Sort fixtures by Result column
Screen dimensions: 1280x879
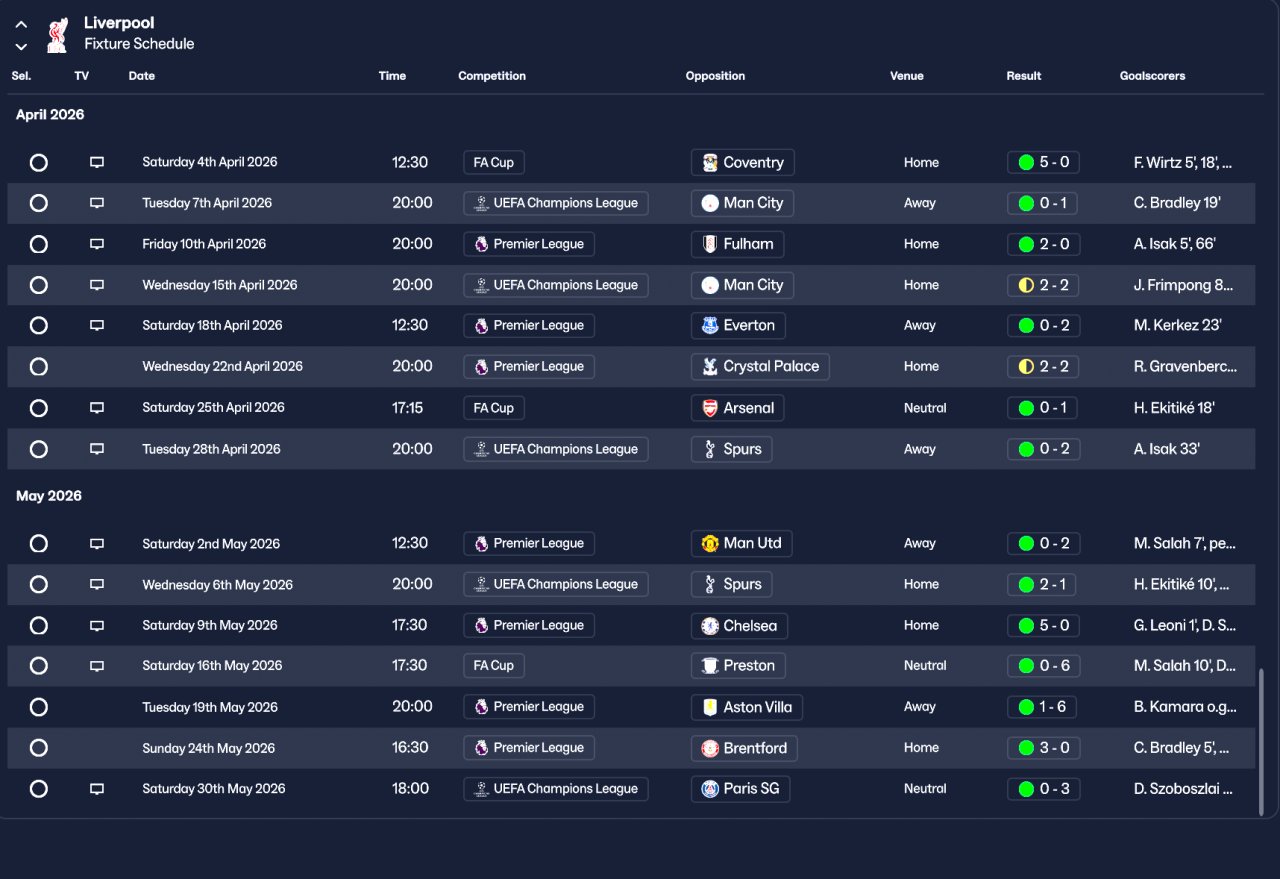tap(1024, 76)
